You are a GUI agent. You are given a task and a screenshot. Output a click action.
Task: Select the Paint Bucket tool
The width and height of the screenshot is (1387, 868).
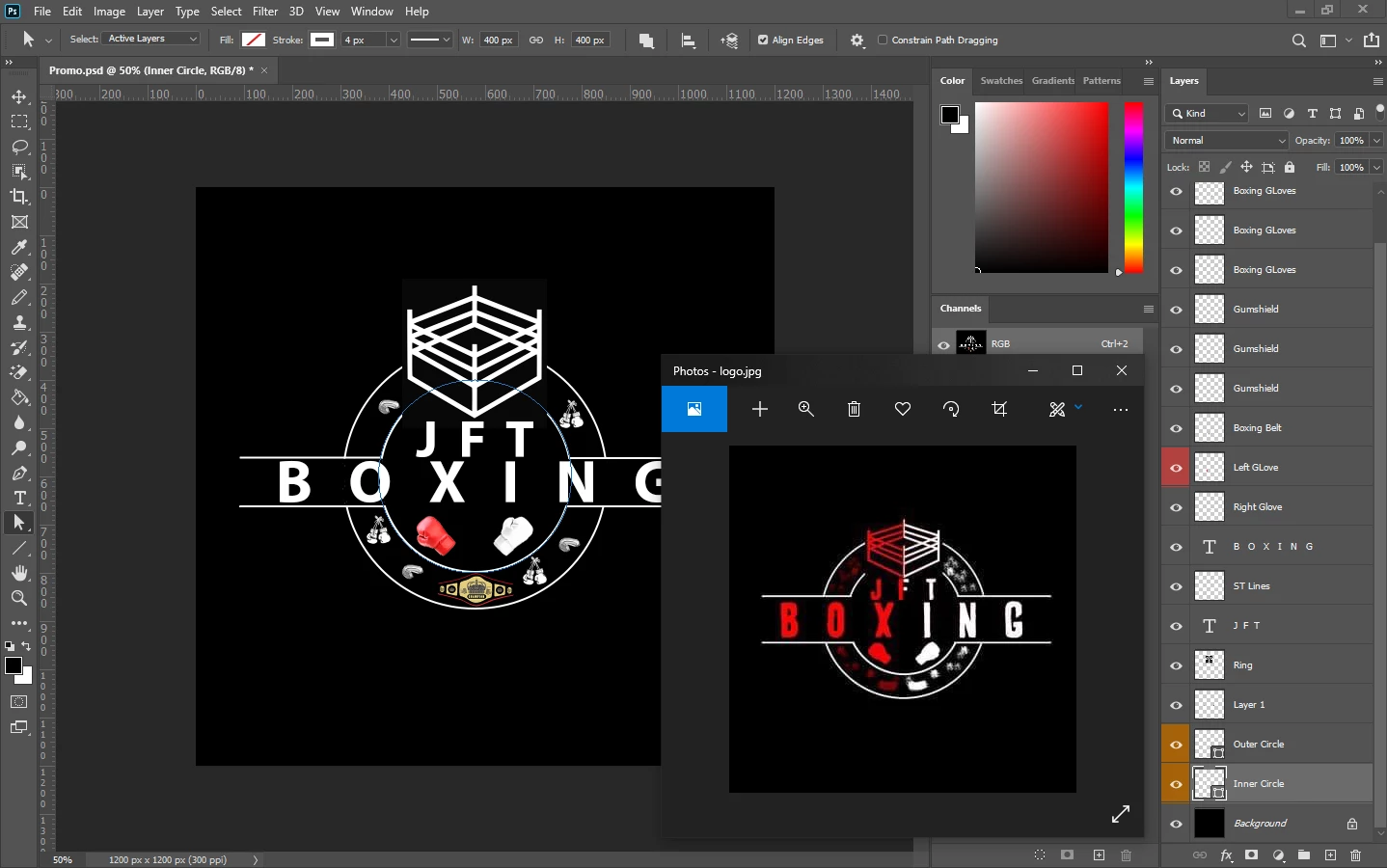tap(19, 397)
